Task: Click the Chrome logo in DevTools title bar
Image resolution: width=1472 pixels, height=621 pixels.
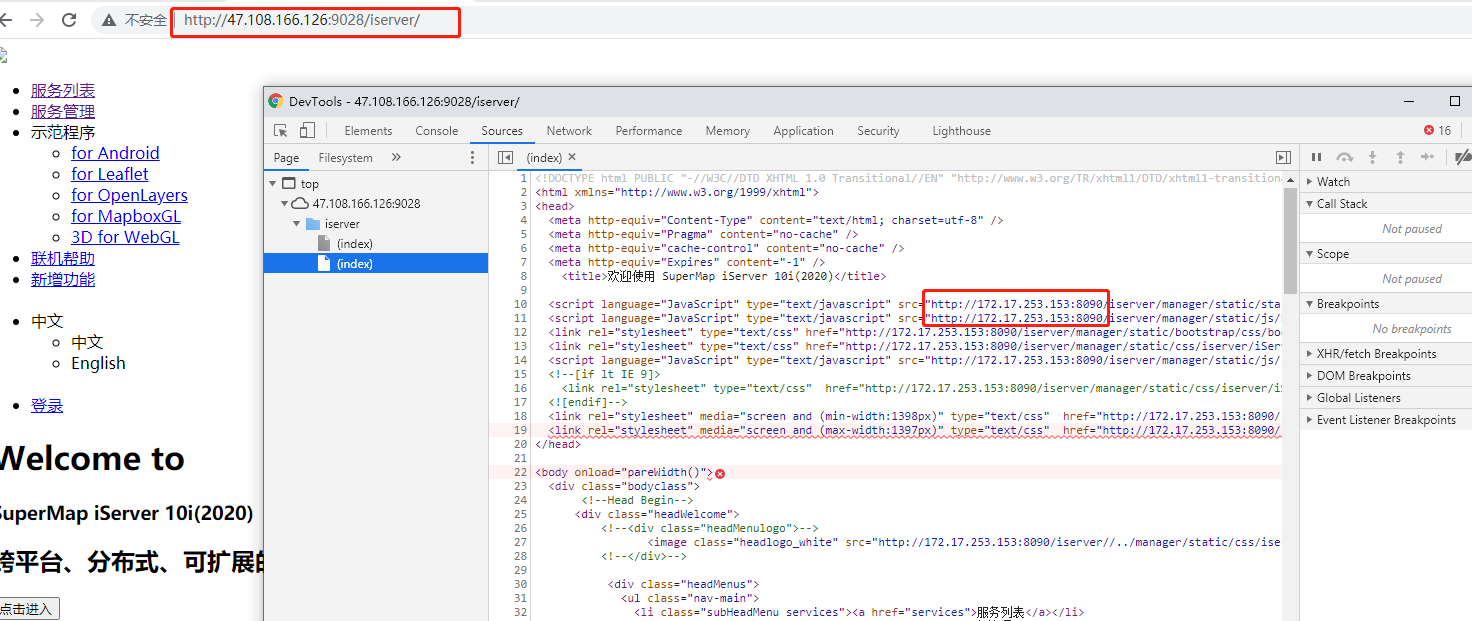Action: pos(275,101)
